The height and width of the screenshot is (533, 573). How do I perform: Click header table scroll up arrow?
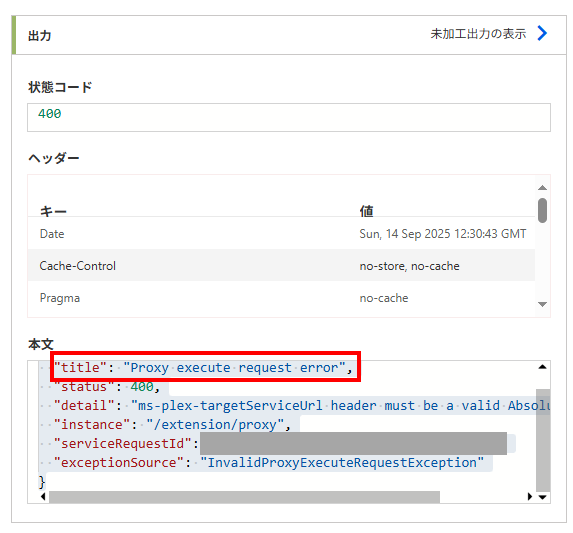coord(543,188)
